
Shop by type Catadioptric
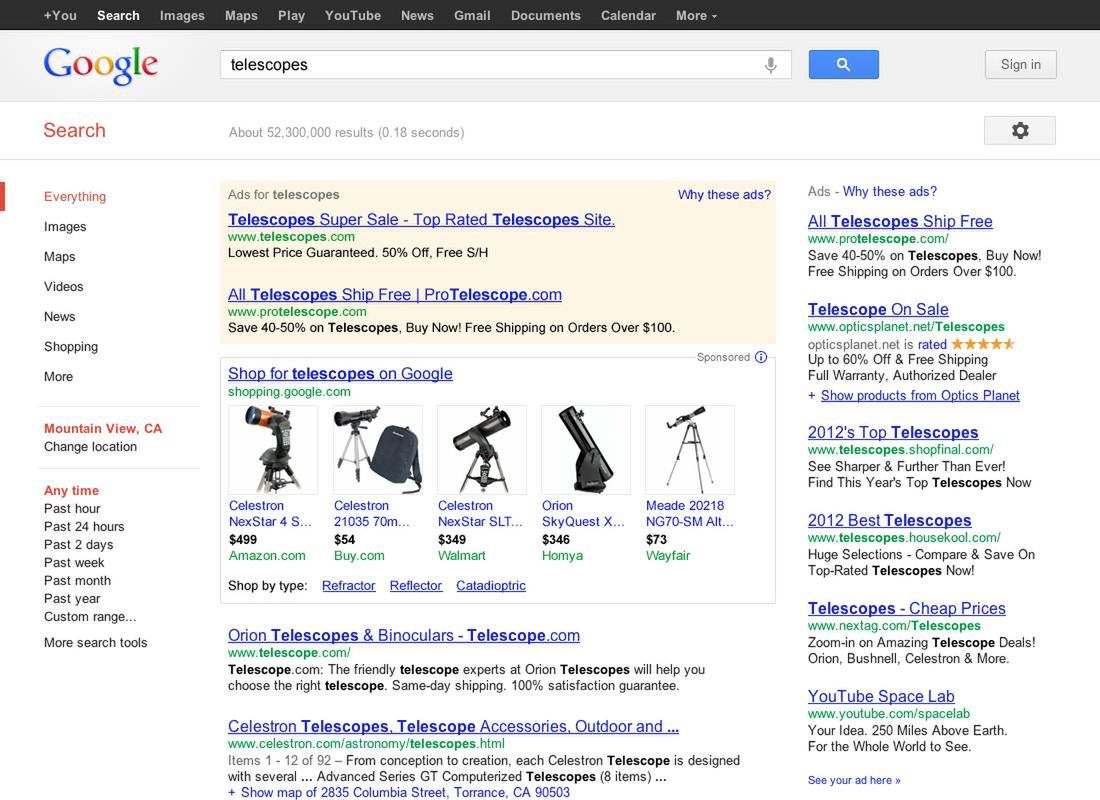coord(490,585)
